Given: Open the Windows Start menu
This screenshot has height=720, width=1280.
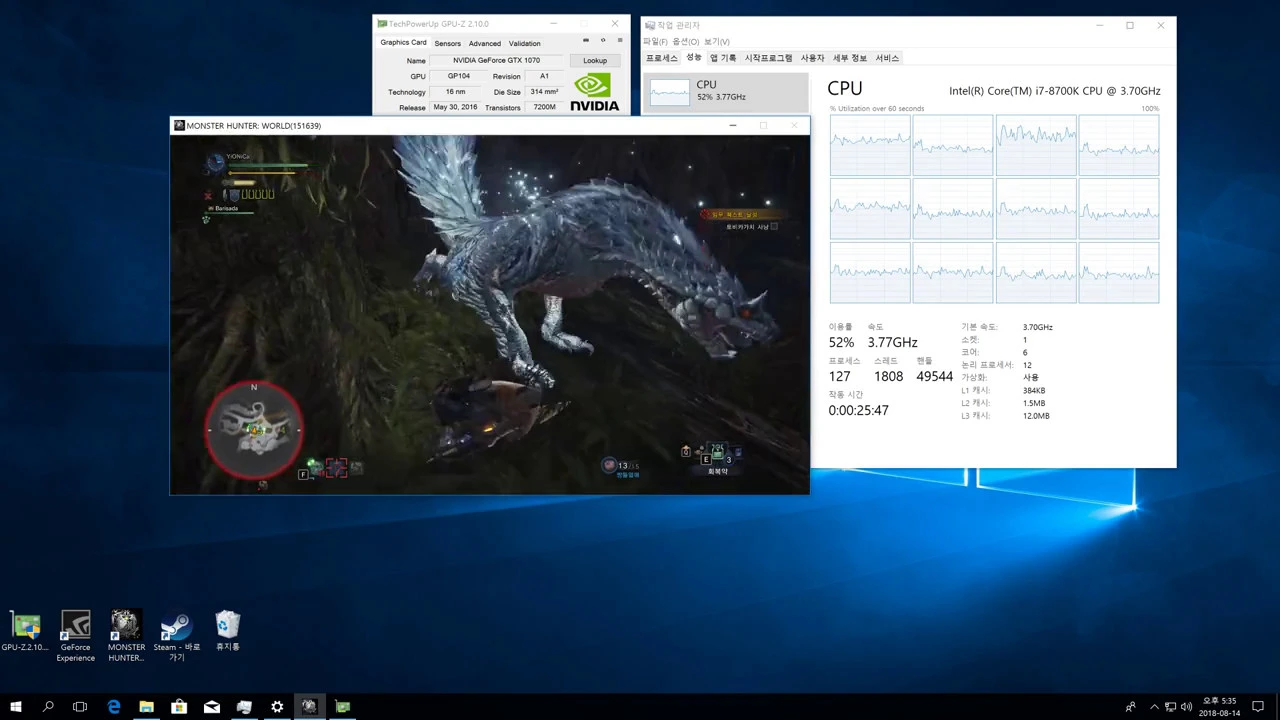Looking at the screenshot, I should pos(16,707).
